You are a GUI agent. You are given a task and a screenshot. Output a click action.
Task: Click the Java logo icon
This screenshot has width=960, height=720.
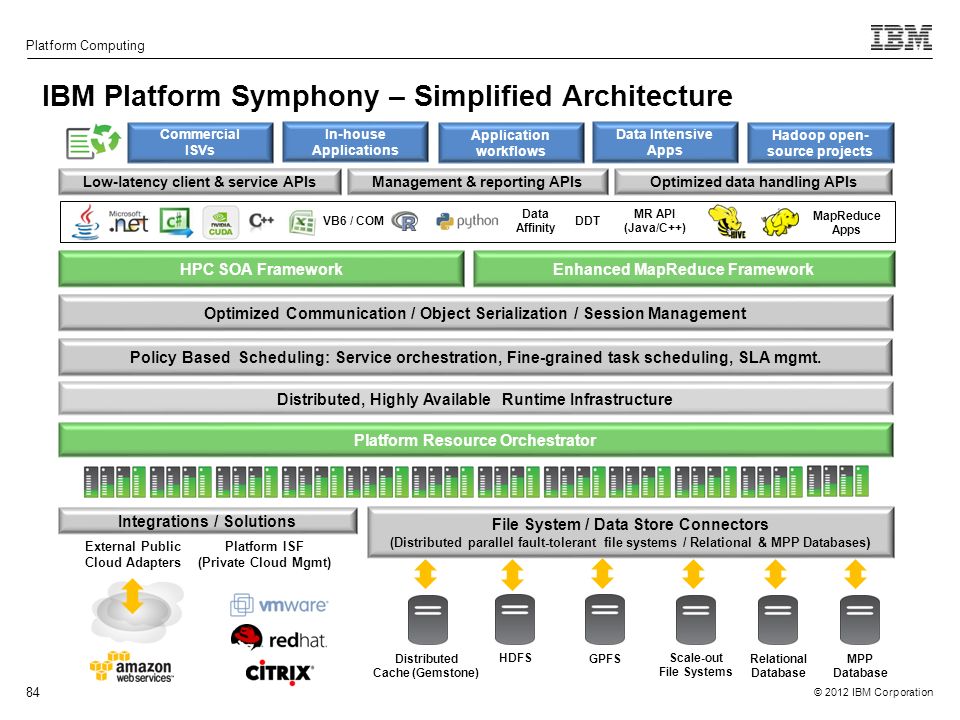point(86,222)
